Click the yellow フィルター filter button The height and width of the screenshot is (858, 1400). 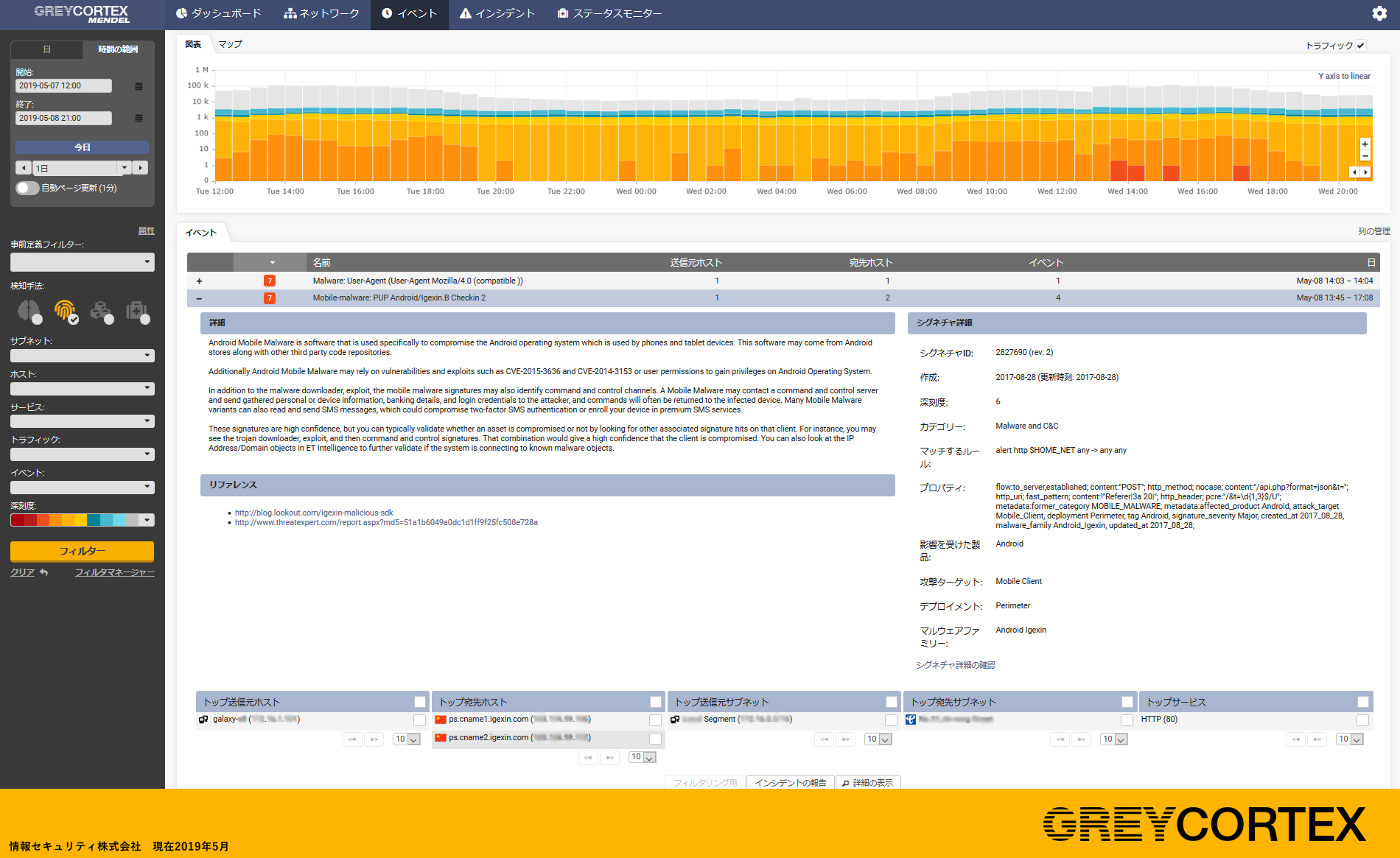[x=82, y=551]
